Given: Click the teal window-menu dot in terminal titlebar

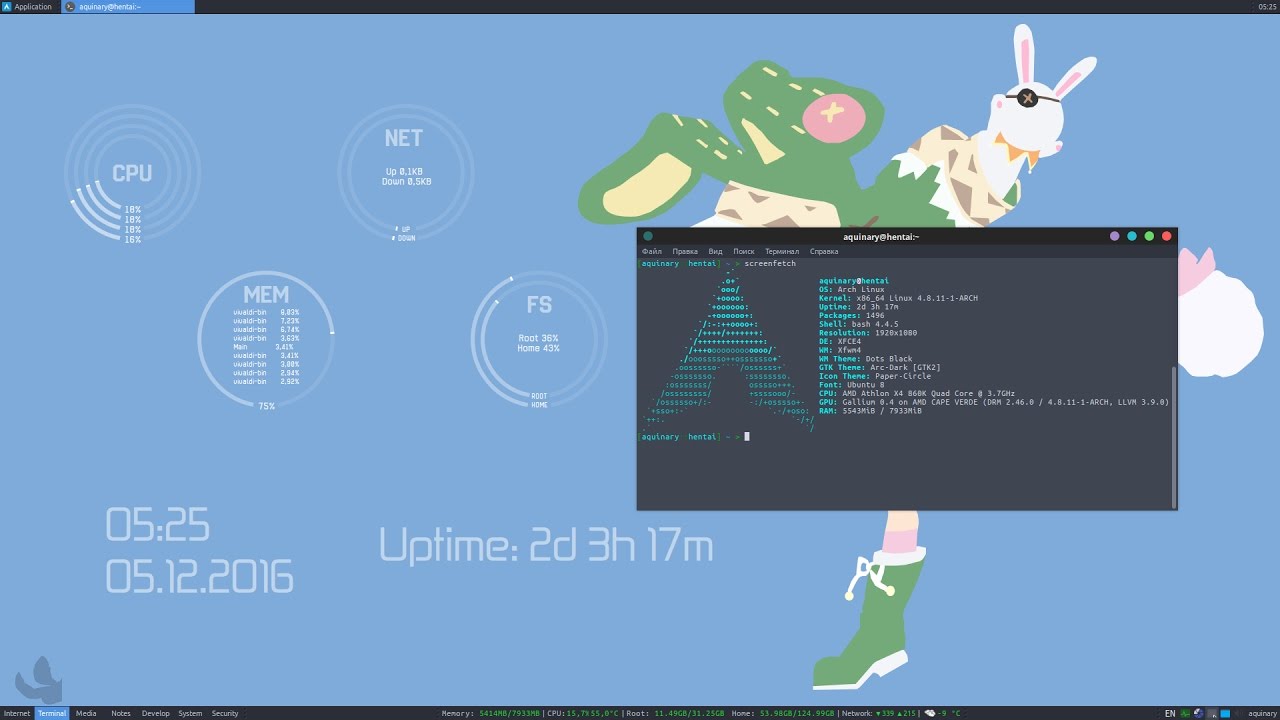Looking at the screenshot, I should coord(648,237).
